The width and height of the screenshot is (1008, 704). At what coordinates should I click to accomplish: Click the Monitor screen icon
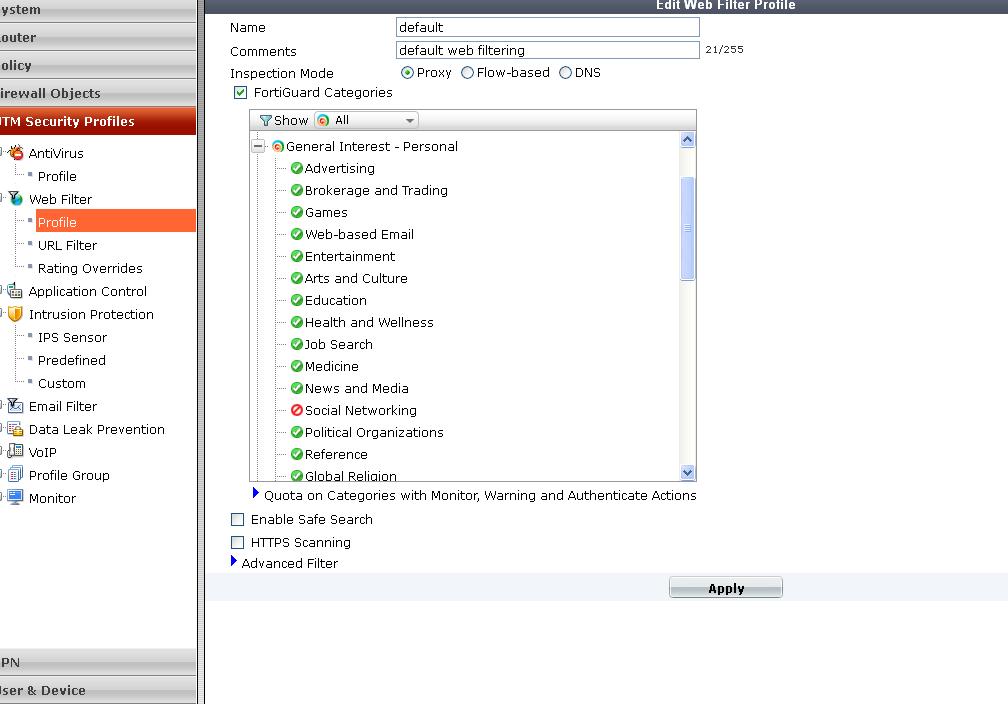[15, 498]
